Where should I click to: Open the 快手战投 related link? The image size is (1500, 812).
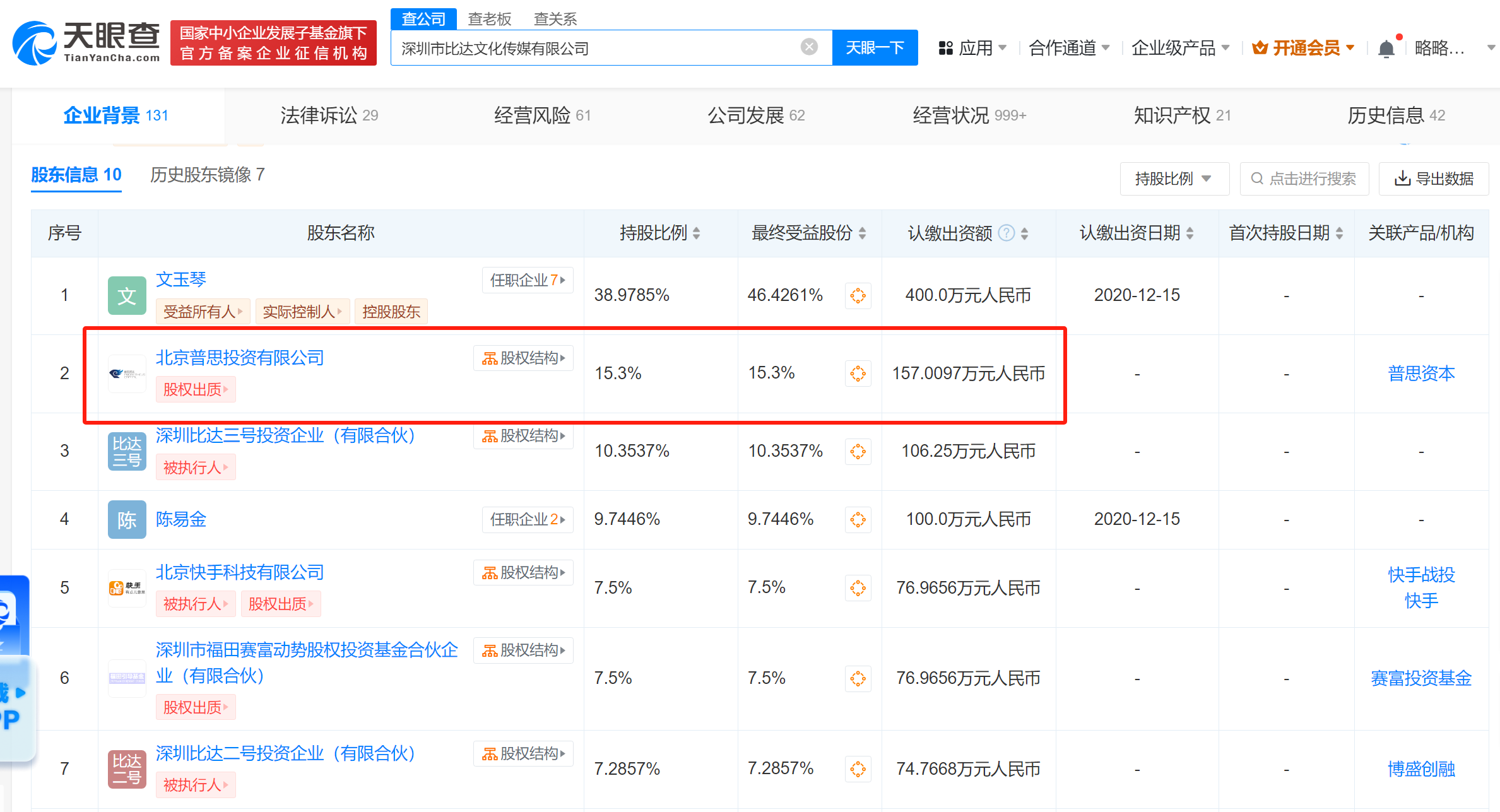(x=1421, y=575)
